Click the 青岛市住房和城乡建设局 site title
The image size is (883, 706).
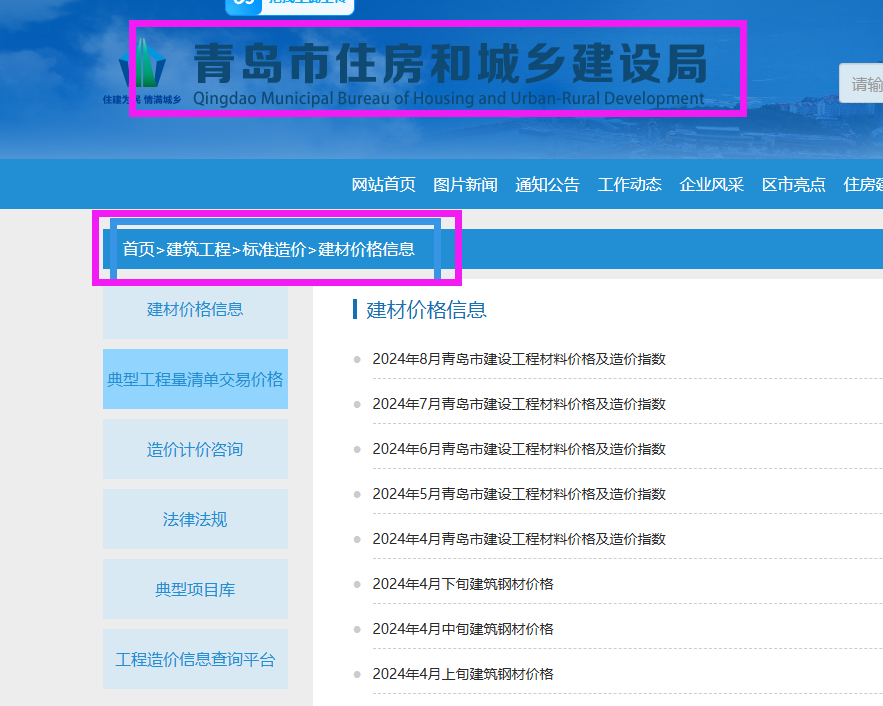pyautogui.click(x=450, y=63)
